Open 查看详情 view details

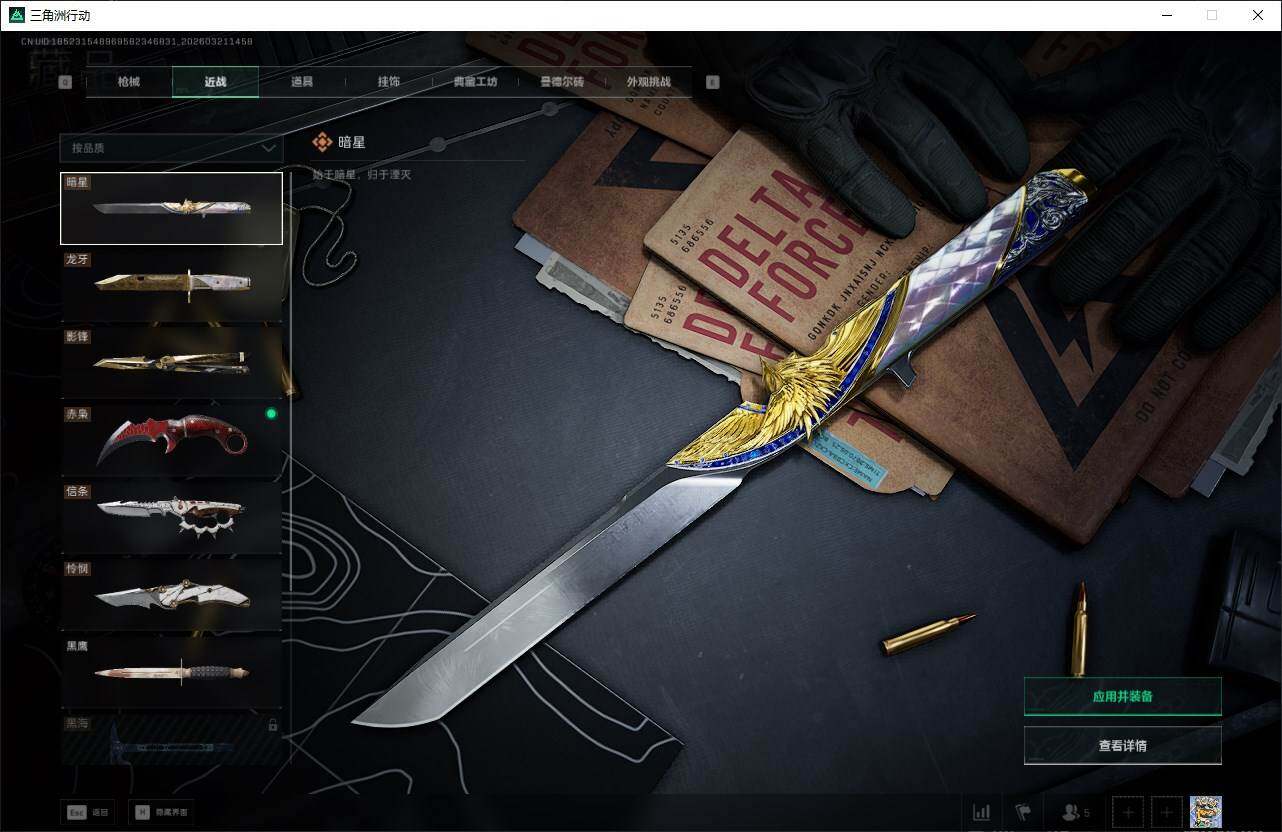pyautogui.click(x=1122, y=745)
